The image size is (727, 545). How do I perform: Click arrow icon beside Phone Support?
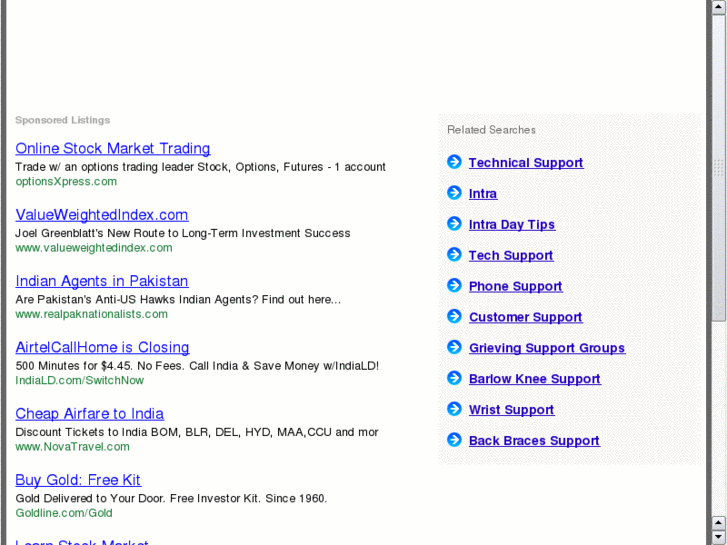pyautogui.click(x=454, y=285)
